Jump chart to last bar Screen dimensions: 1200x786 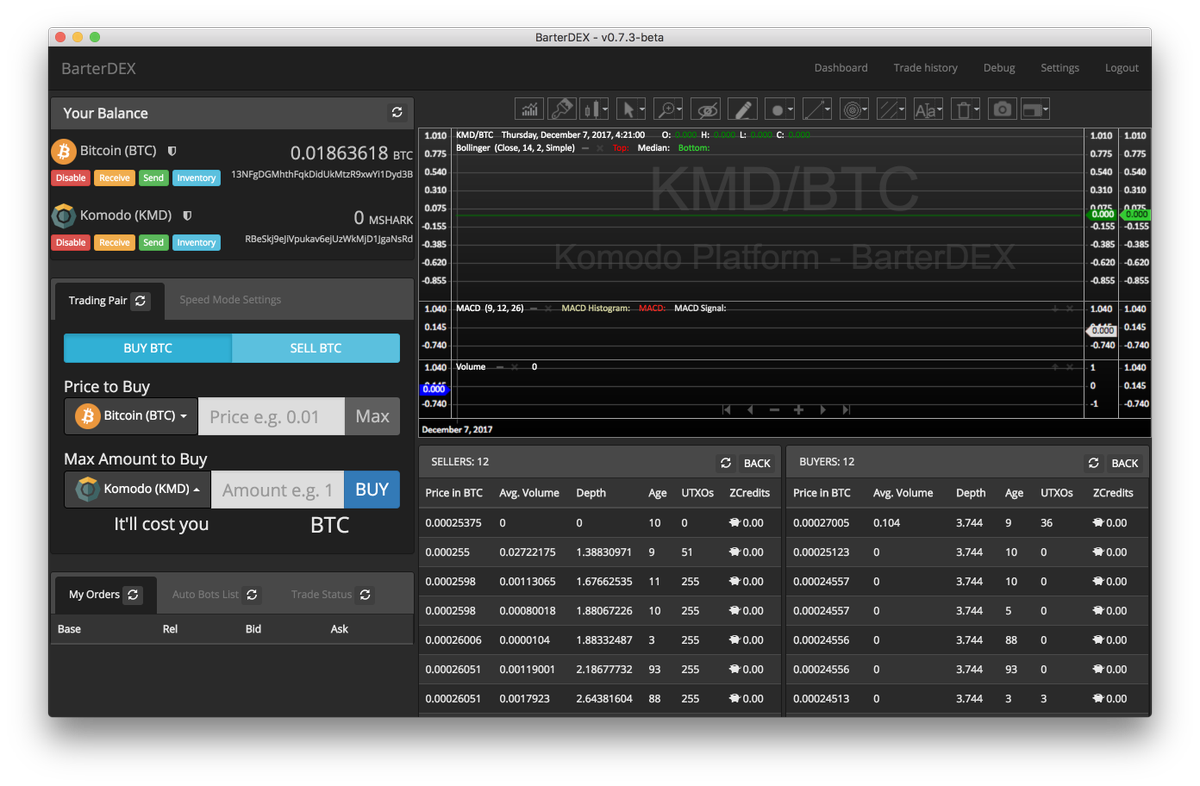pos(847,410)
